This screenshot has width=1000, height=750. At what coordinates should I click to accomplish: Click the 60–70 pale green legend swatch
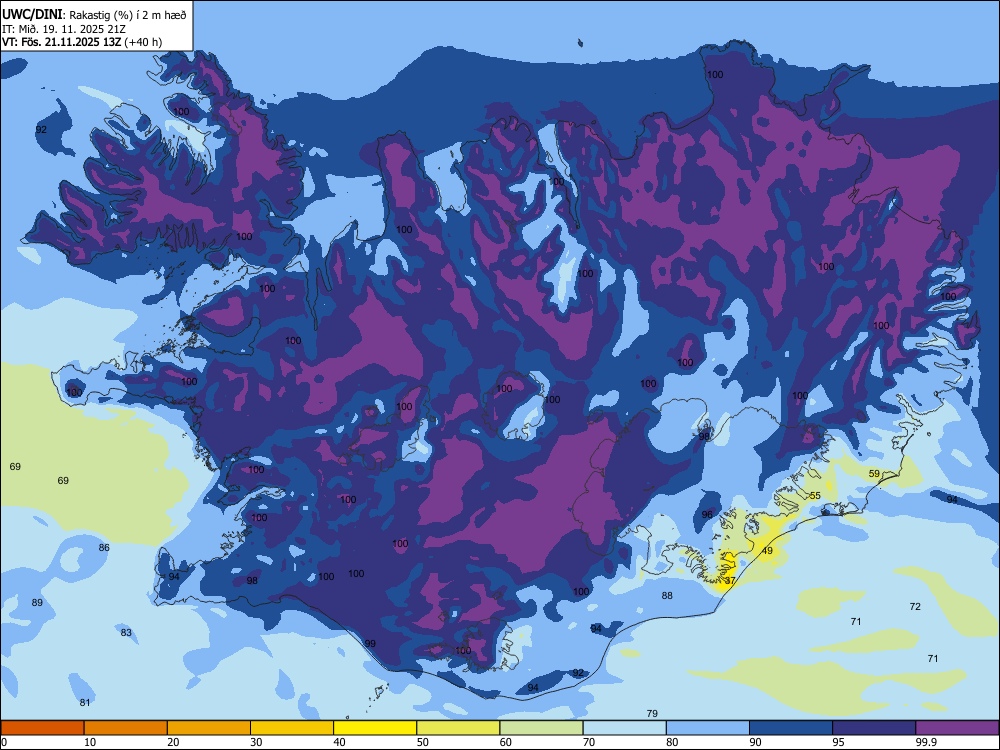click(541, 728)
